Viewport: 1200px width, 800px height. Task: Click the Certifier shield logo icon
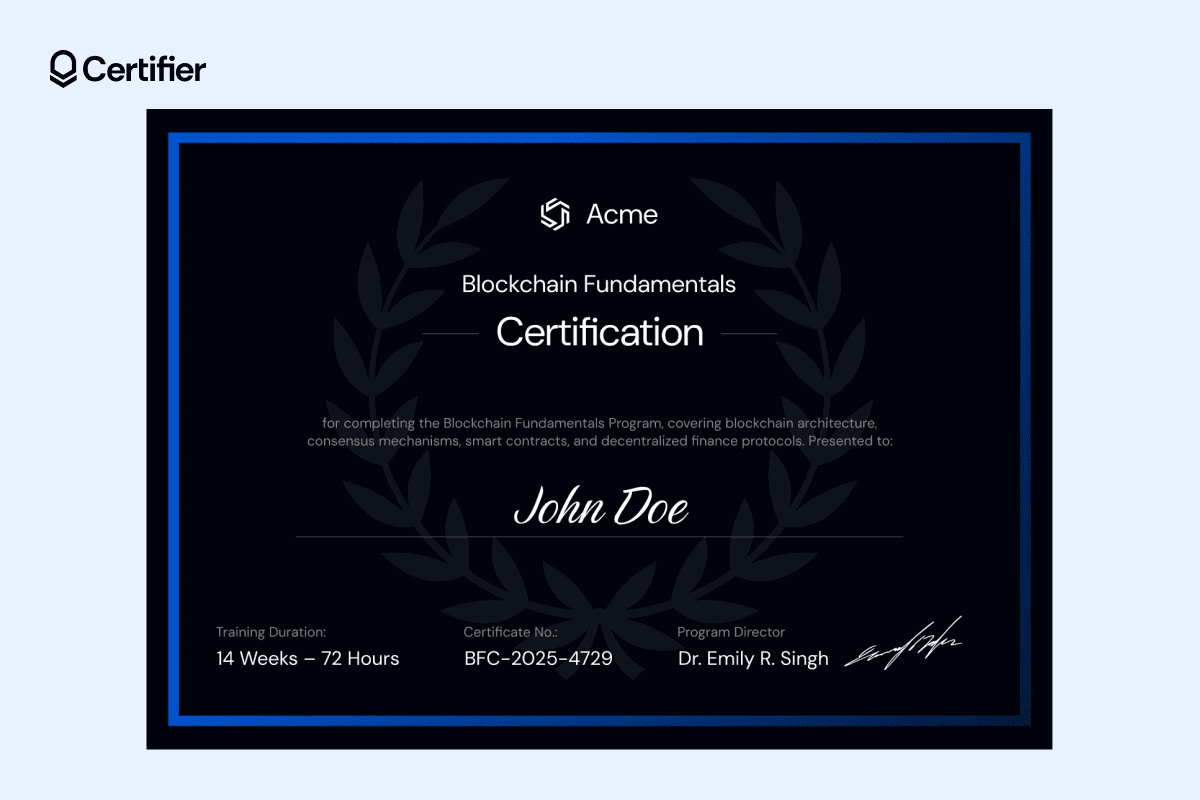point(62,68)
